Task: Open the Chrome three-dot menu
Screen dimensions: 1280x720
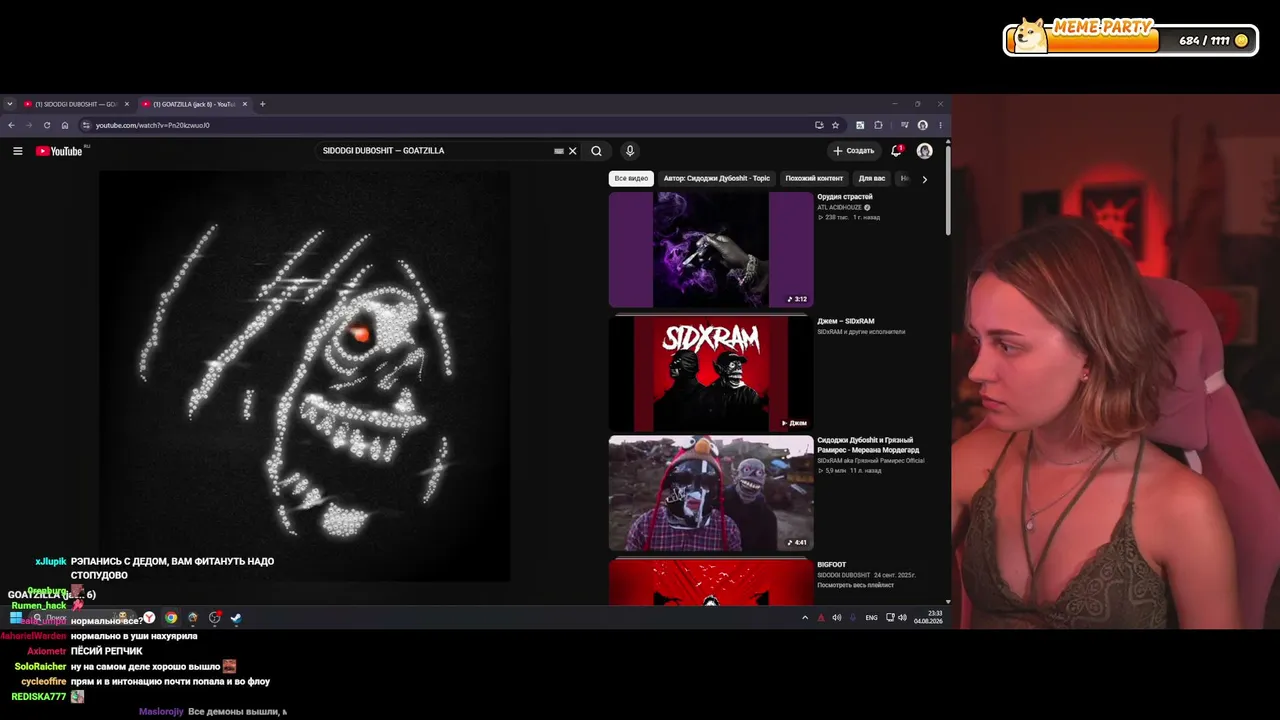Action: (940, 125)
